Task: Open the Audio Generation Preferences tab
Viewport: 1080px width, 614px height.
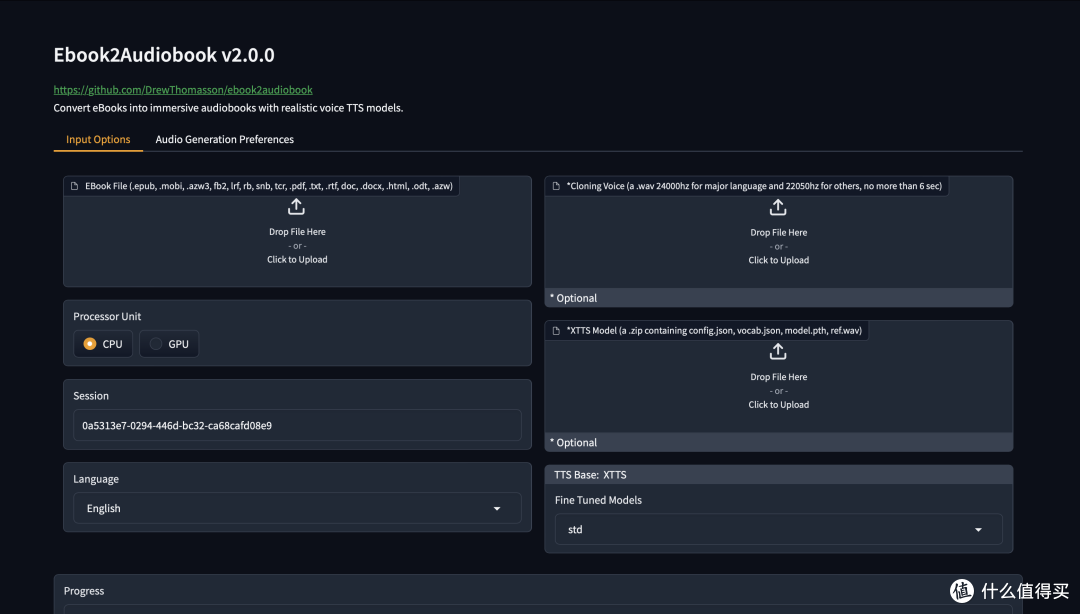Action: (x=224, y=140)
